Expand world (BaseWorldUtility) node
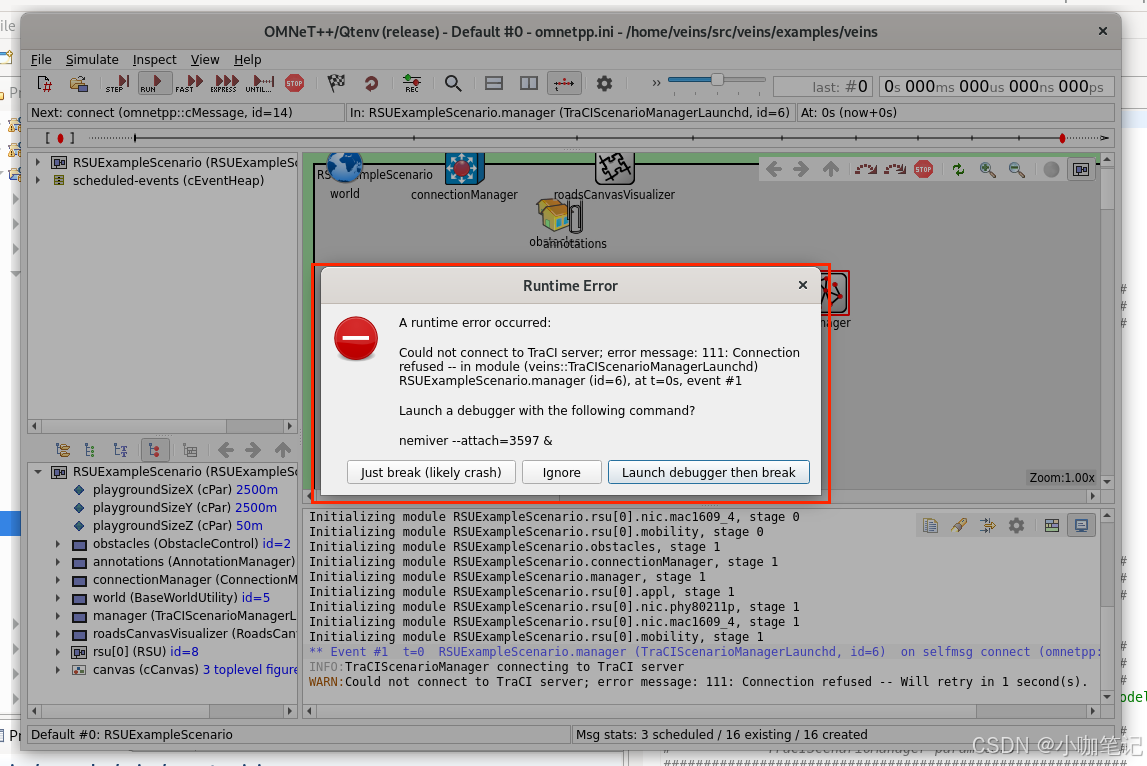The height and width of the screenshot is (766, 1147). [x=59, y=598]
